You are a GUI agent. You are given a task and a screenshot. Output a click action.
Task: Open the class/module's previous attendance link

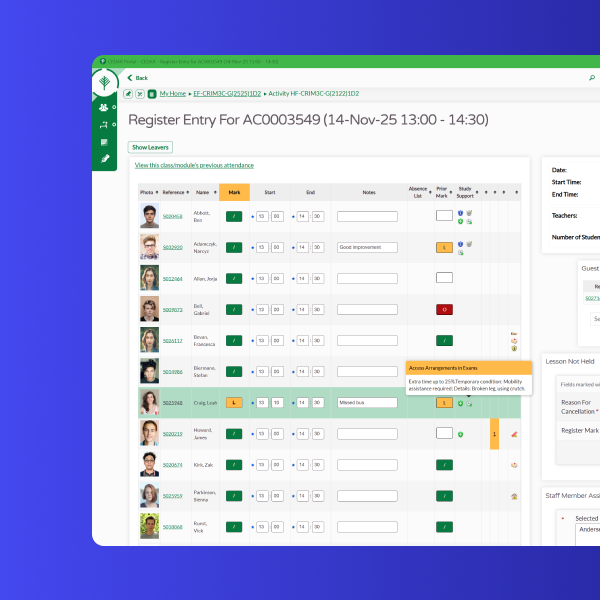[x=194, y=165]
